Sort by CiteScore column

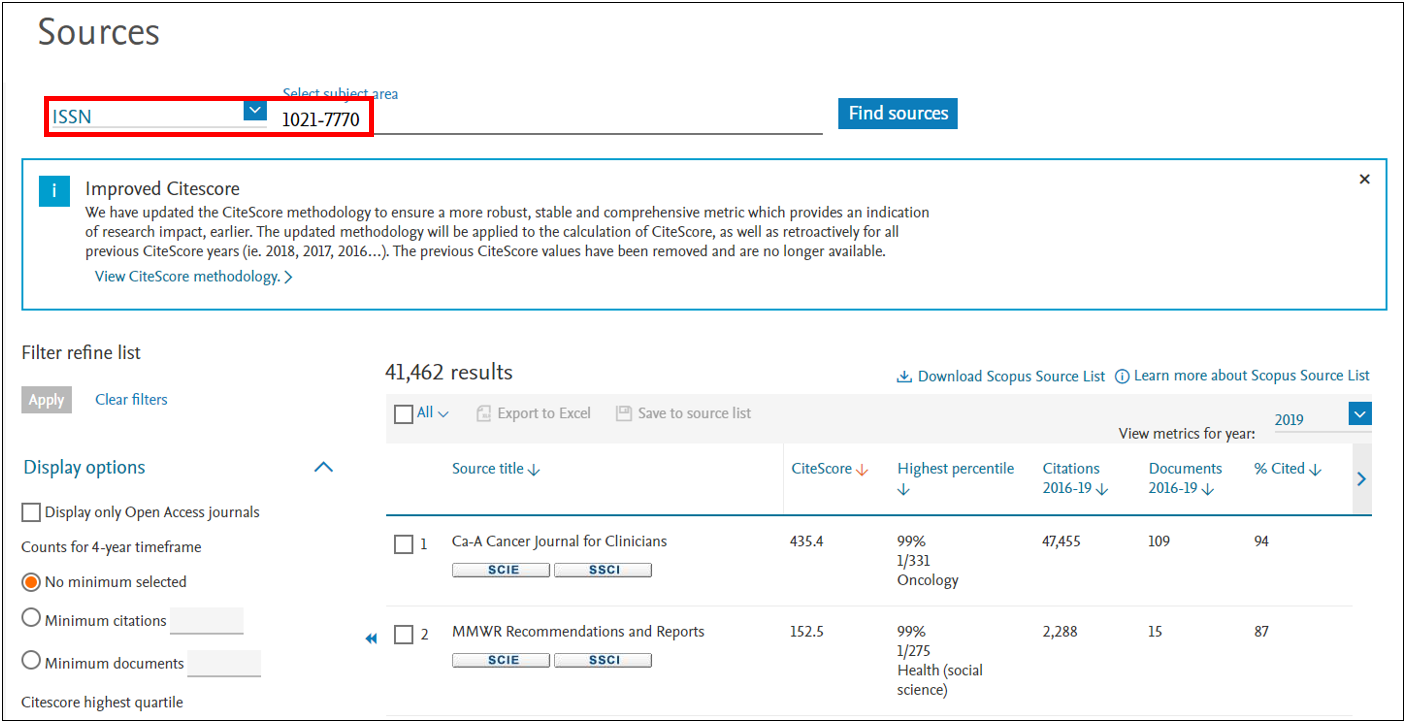click(830, 469)
